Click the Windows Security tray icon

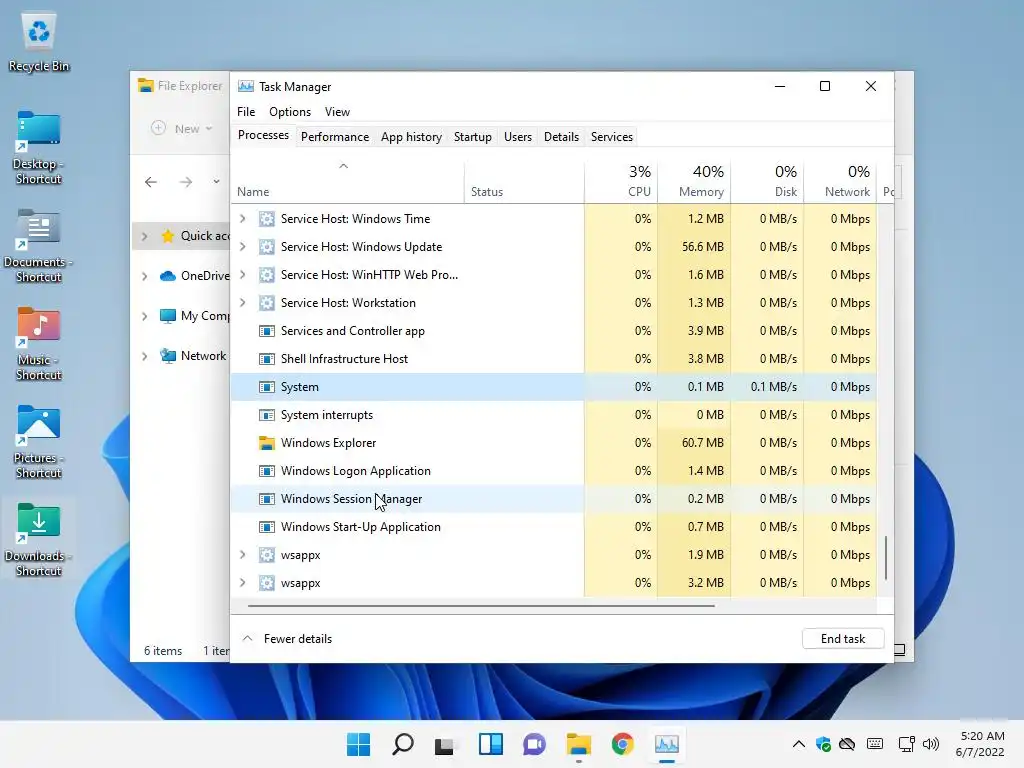(x=823, y=744)
